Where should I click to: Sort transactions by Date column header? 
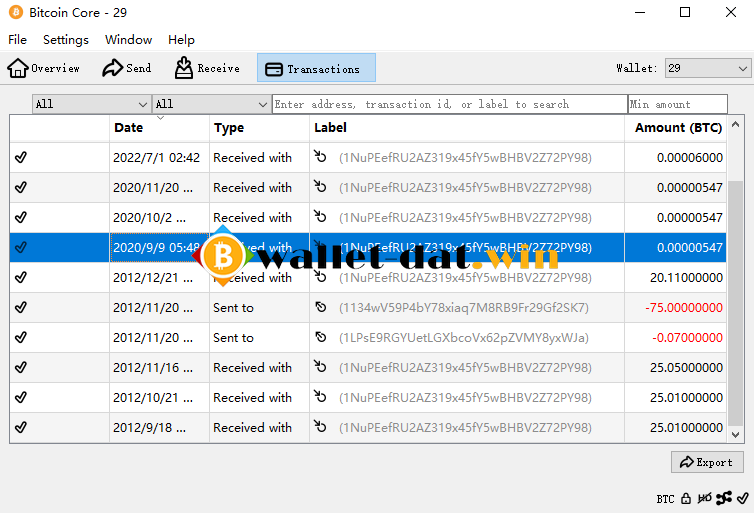159,127
